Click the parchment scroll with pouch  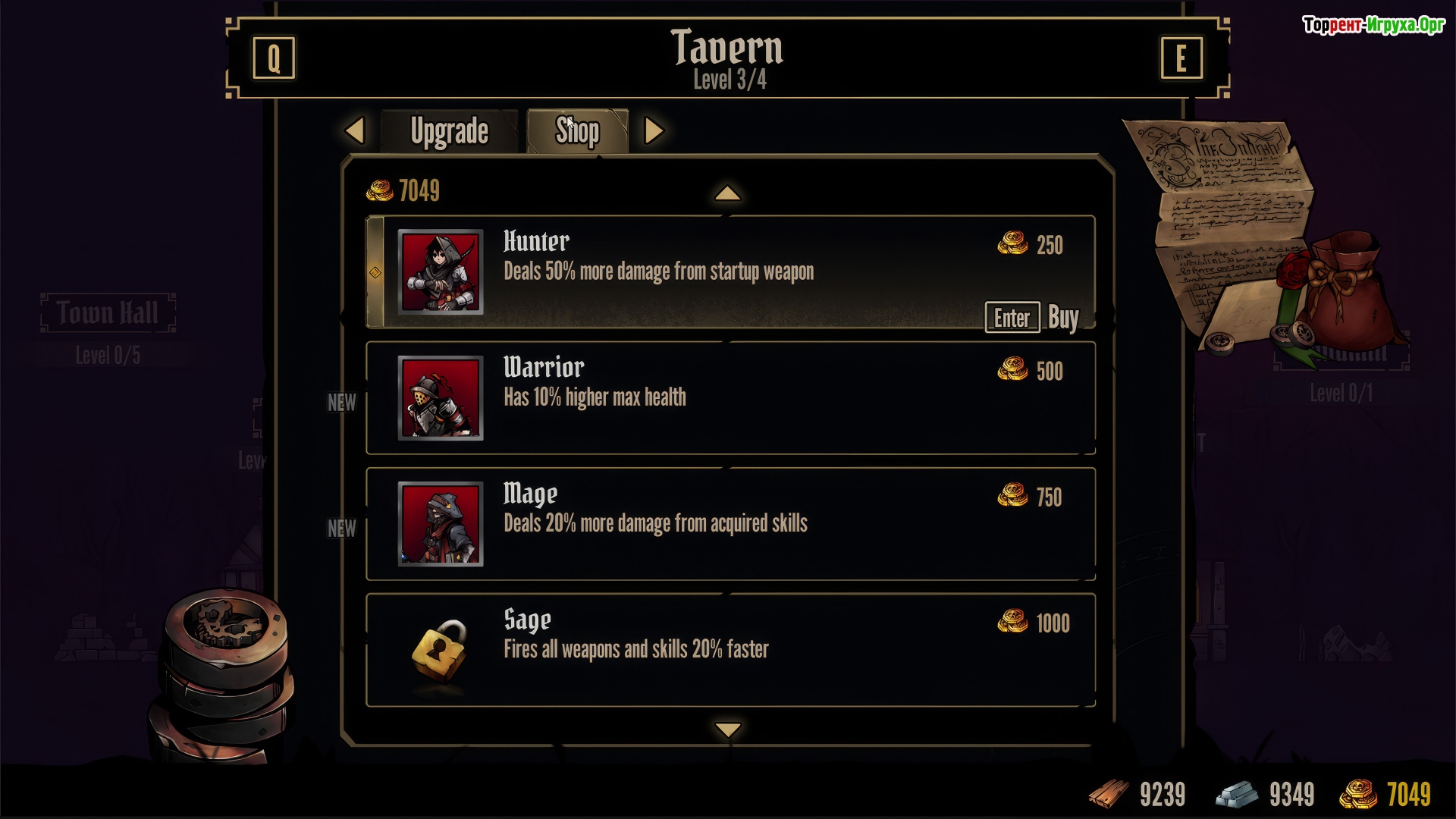pyautogui.click(x=1259, y=235)
